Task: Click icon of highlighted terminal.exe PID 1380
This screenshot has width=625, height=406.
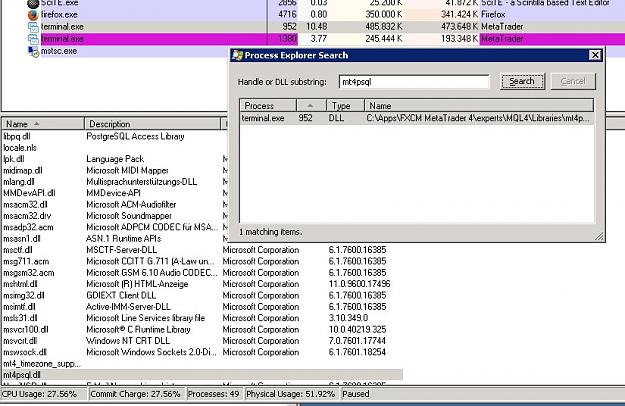Action: (33, 39)
